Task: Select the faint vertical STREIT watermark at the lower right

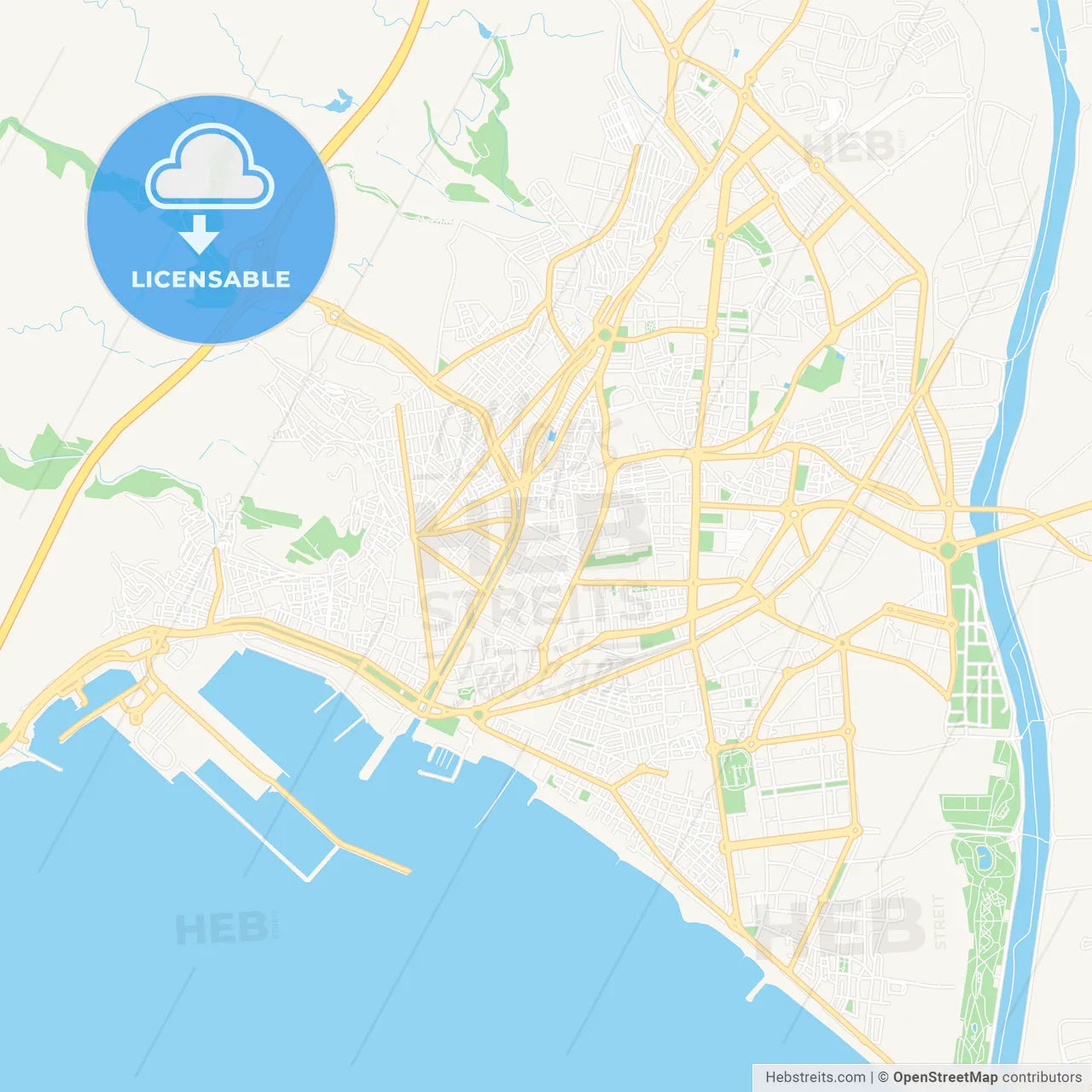Action: pyautogui.click(x=940, y=921)
